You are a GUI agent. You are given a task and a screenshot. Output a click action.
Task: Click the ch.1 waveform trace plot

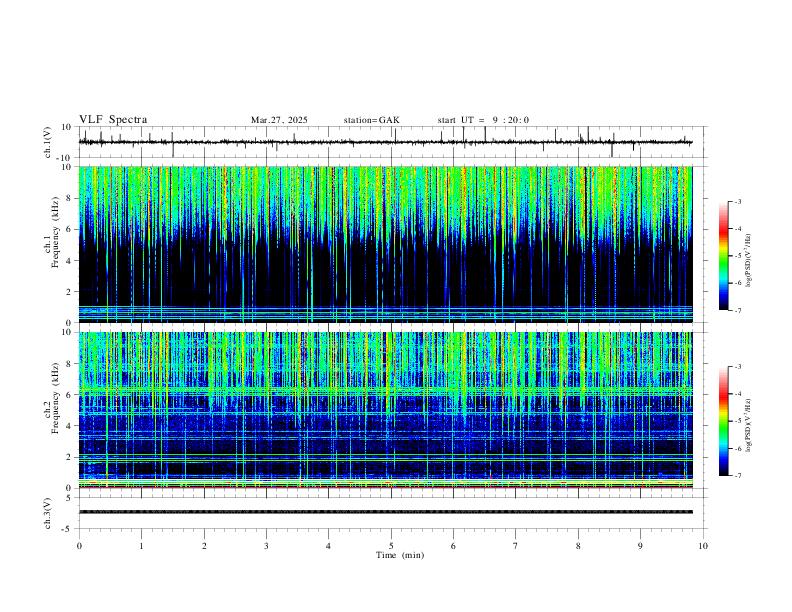pos(385,142)
